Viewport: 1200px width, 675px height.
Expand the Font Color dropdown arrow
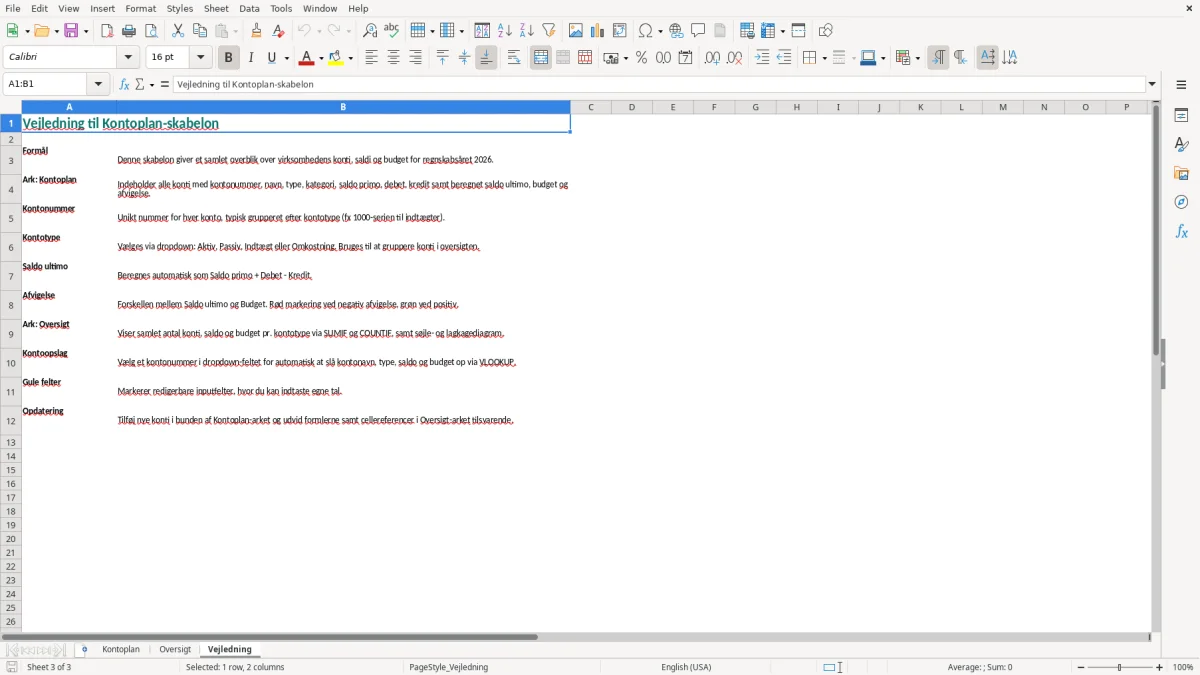click(x=320, y=58)
